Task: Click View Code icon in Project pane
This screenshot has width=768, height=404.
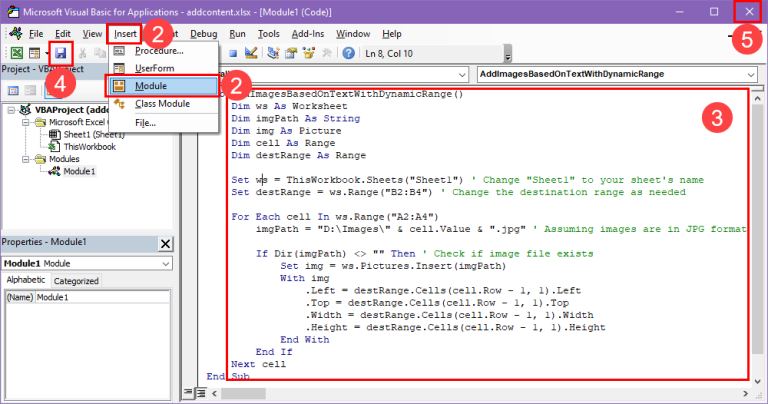Action: tap(13, 91)
